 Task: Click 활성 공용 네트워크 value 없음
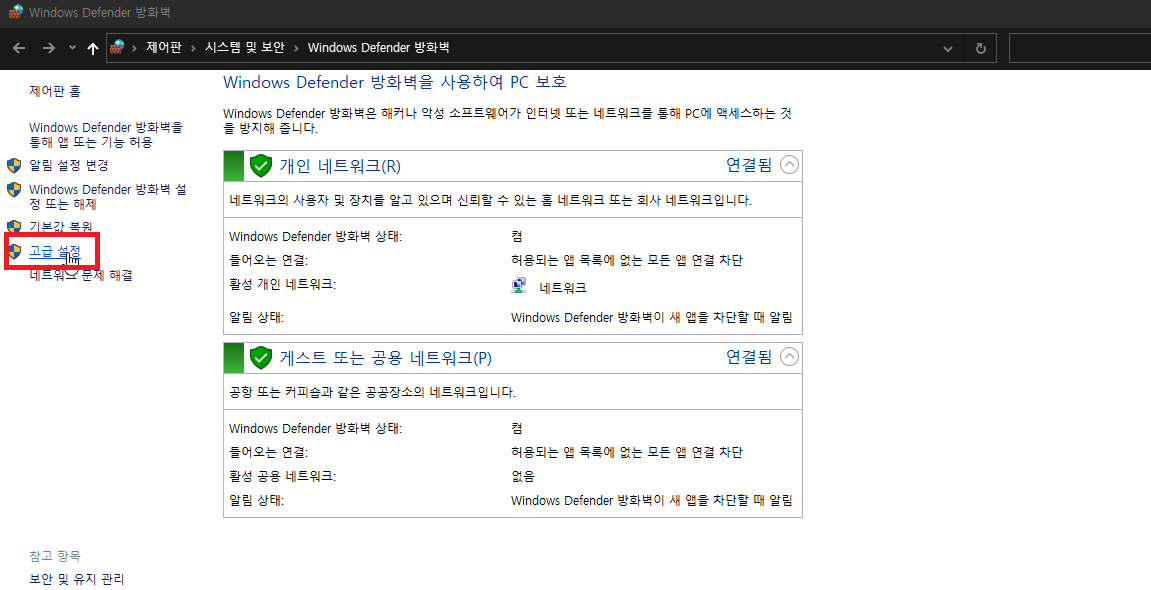(x=523, y=476)
